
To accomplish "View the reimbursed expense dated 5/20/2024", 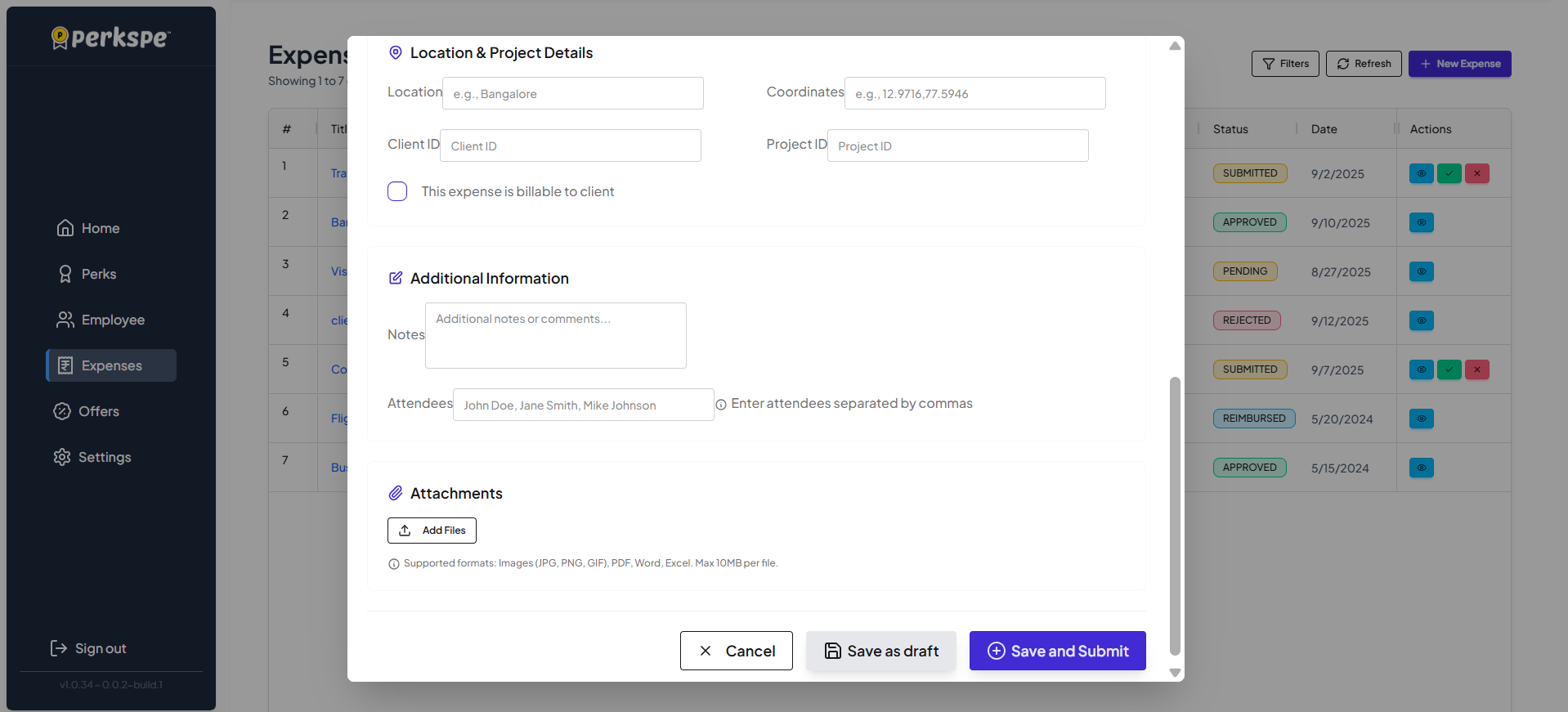I will pyautogui.click(x=1421, y=419).
